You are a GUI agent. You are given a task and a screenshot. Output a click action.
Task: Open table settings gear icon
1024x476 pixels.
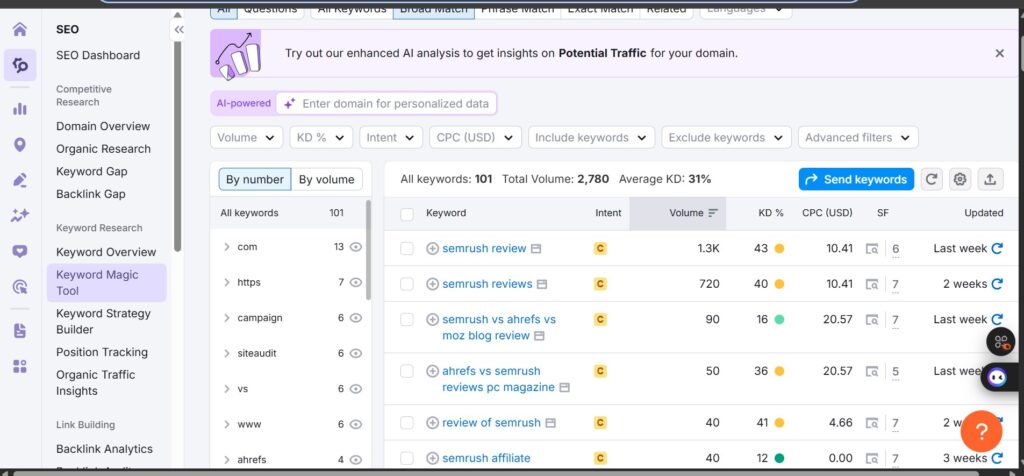pos(959,179)
